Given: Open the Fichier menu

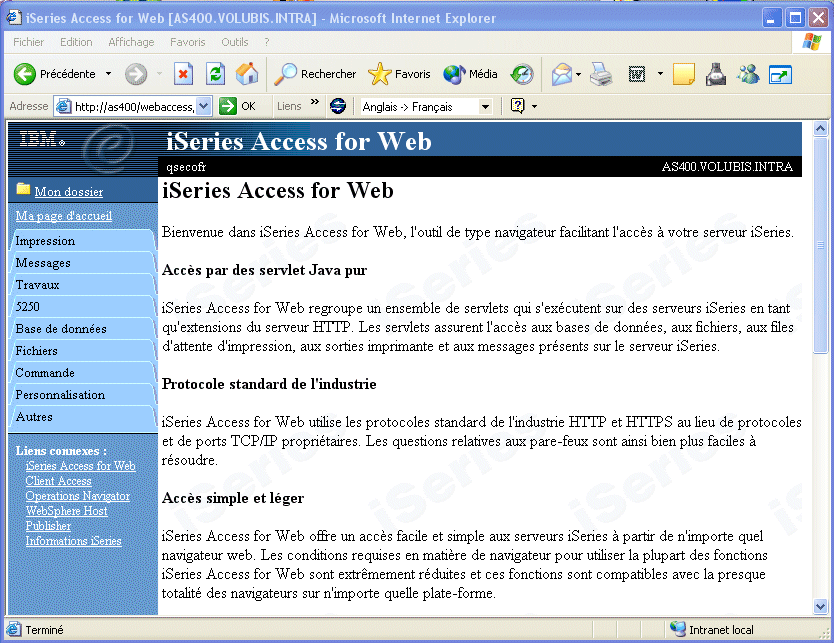Looking at the screenshot, I should click(28, 42).
